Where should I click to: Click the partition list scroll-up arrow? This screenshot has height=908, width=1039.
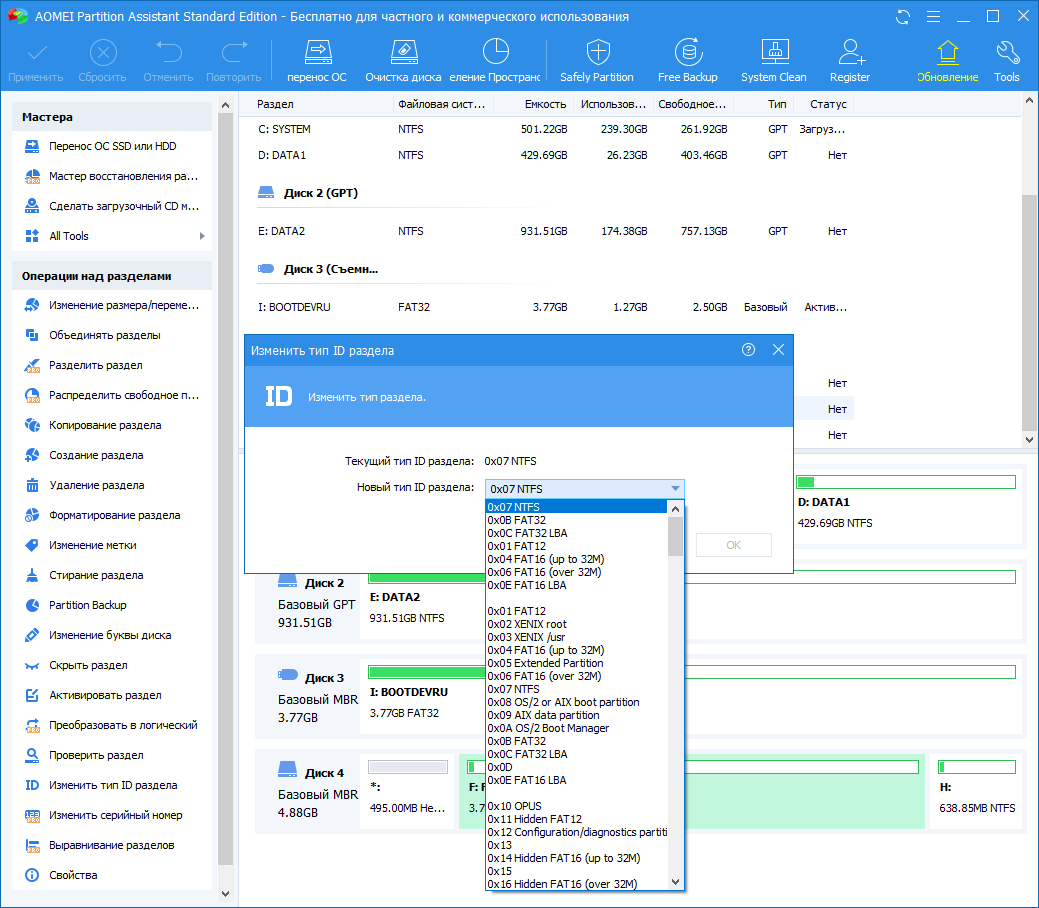pos(1029,101)
